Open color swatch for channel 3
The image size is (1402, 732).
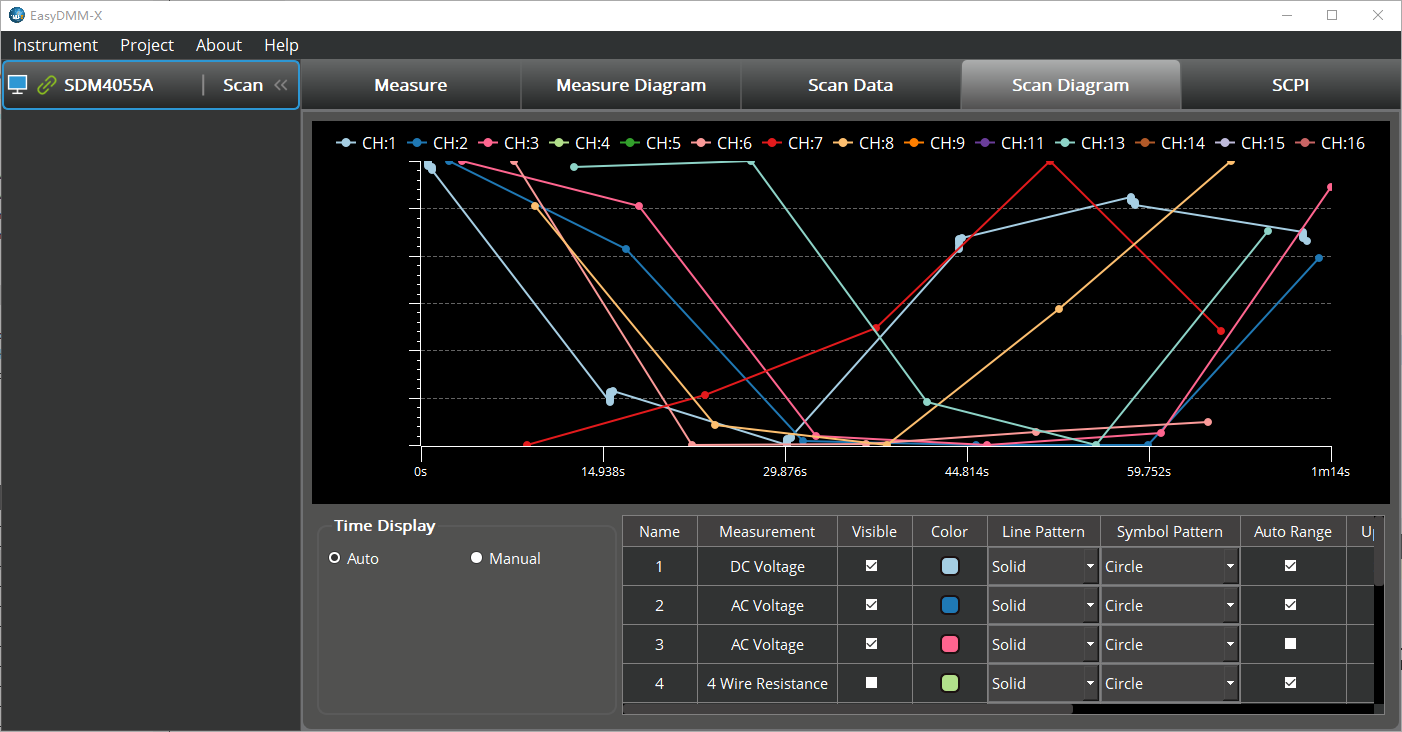(x=949, y=644)
